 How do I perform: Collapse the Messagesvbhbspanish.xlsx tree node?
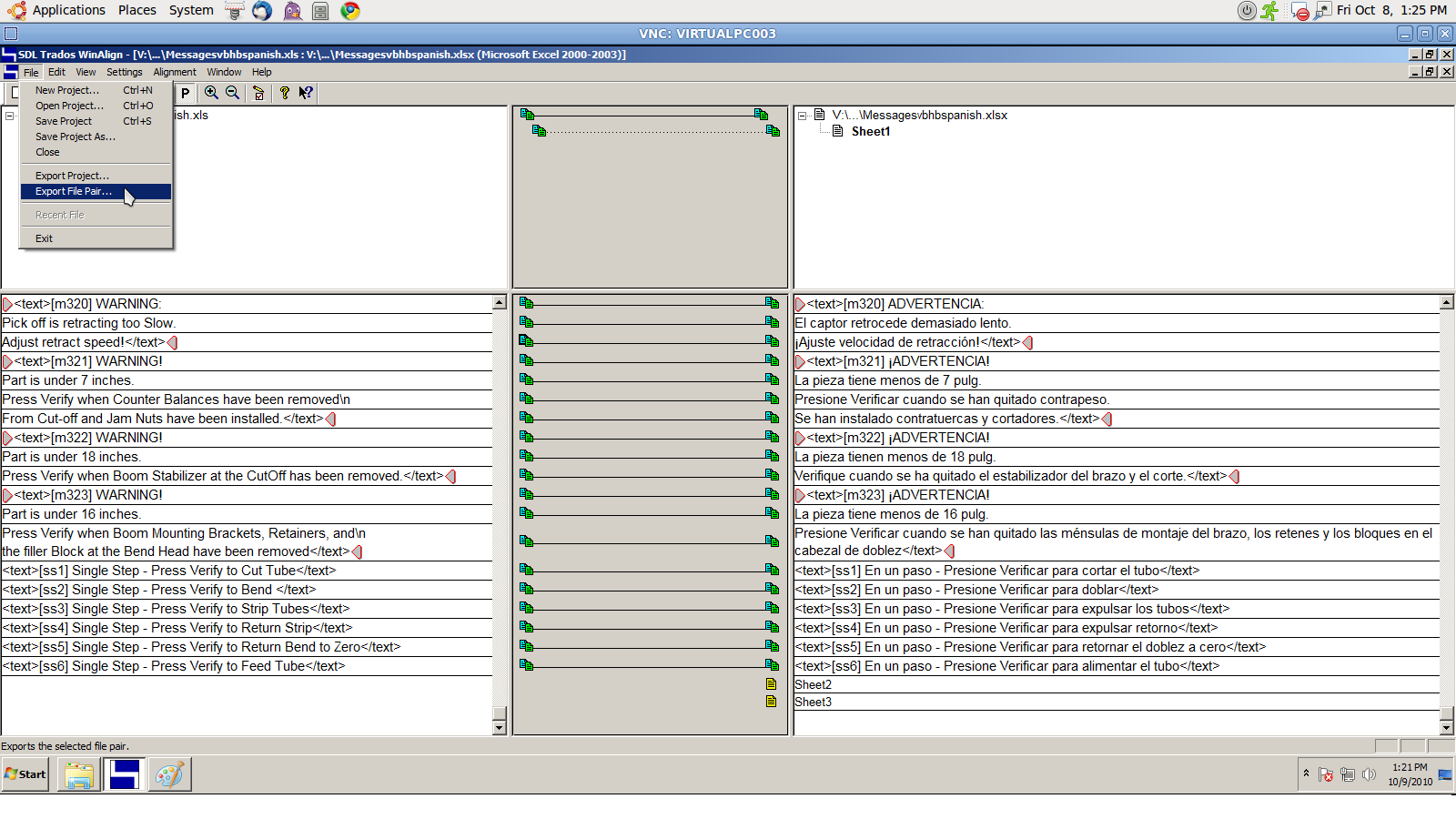[x=803, y=116]
